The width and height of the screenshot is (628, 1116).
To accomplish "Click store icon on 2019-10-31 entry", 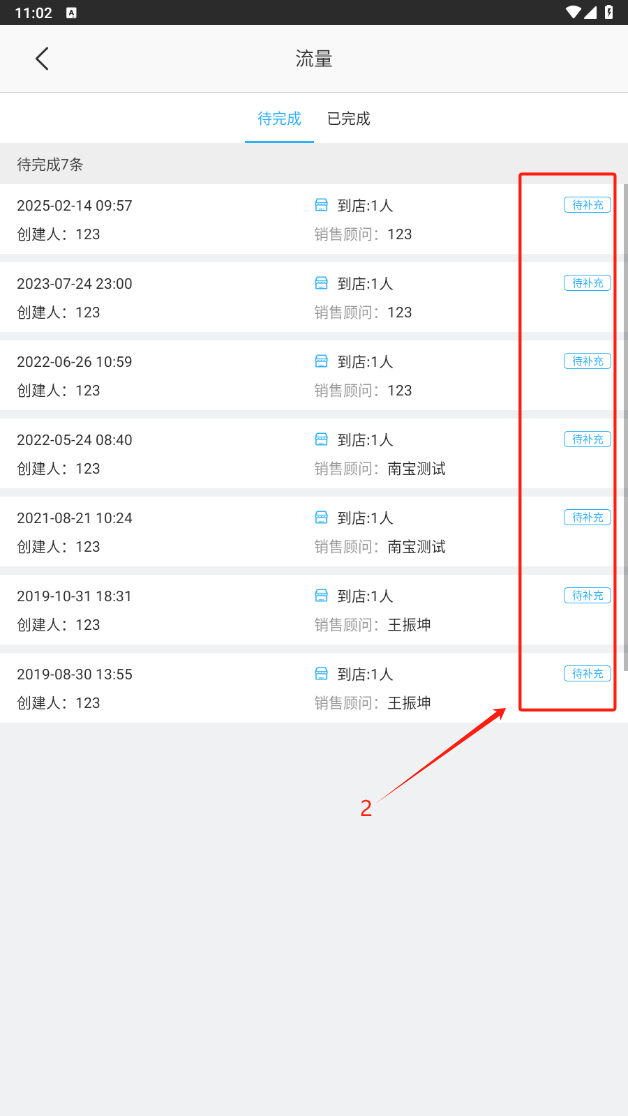I will point(321,595).
